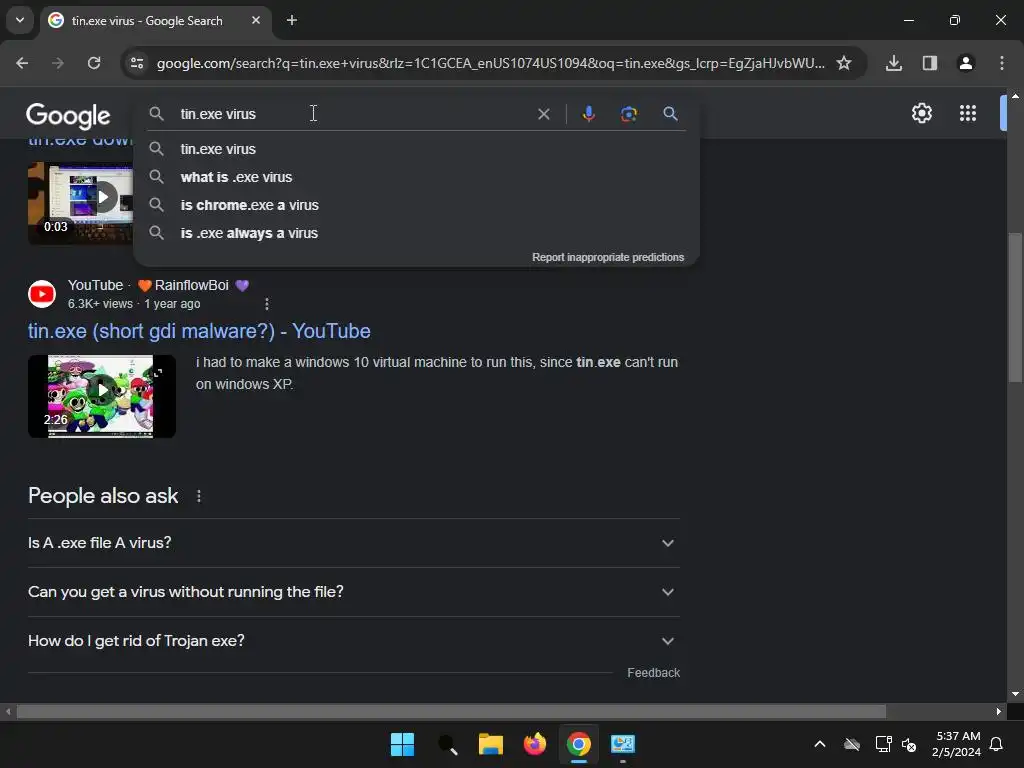Open Windows taskbar search
Viewport: 1024px width, 768px height.
[x=447, y=744]
